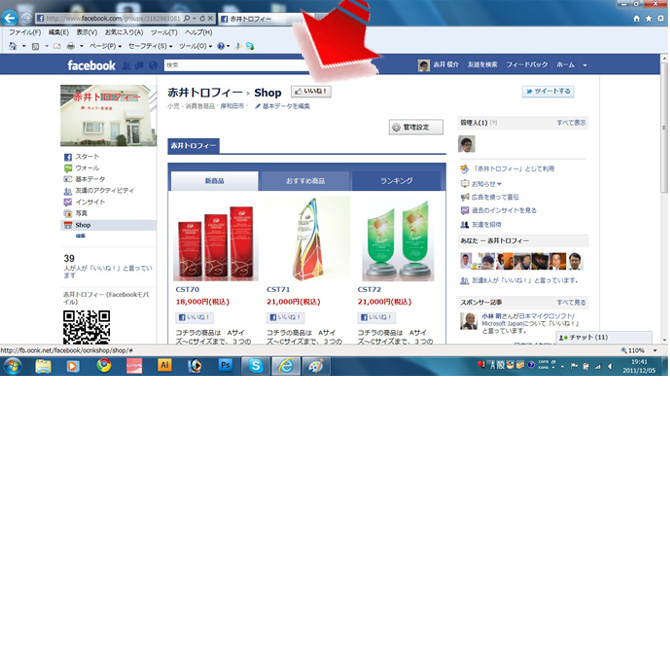The height and width of the screenshot is (670, 670).
Task: Click the browser back arrow button
Action: [10, 18]
